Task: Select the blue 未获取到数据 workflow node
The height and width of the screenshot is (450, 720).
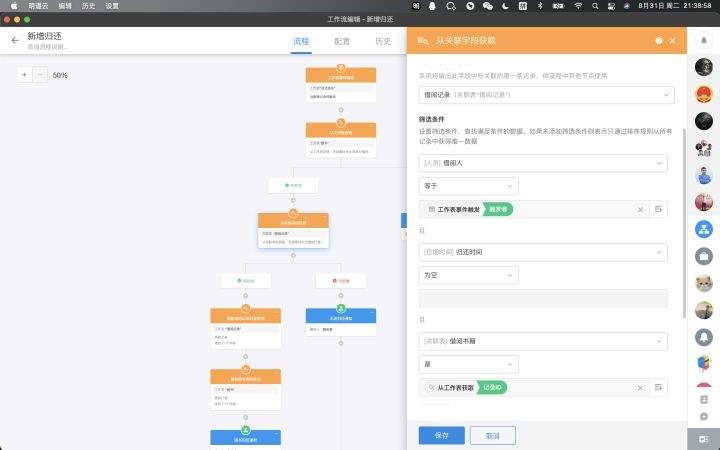Action: coord(340,316)
